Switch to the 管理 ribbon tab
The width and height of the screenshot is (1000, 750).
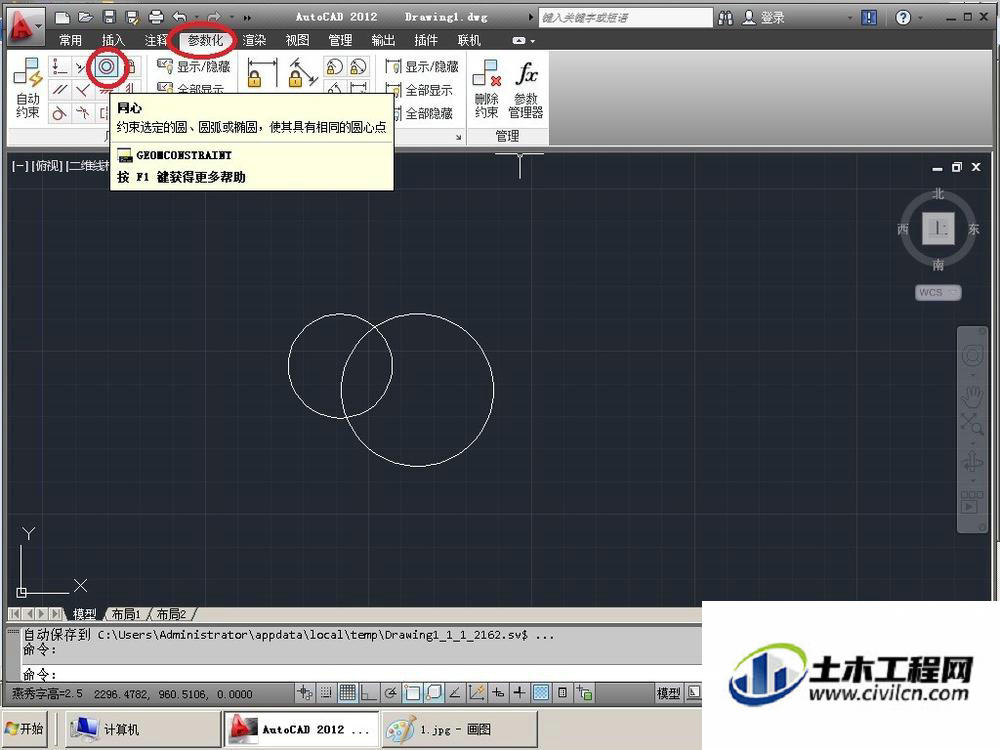pos(340,40)
